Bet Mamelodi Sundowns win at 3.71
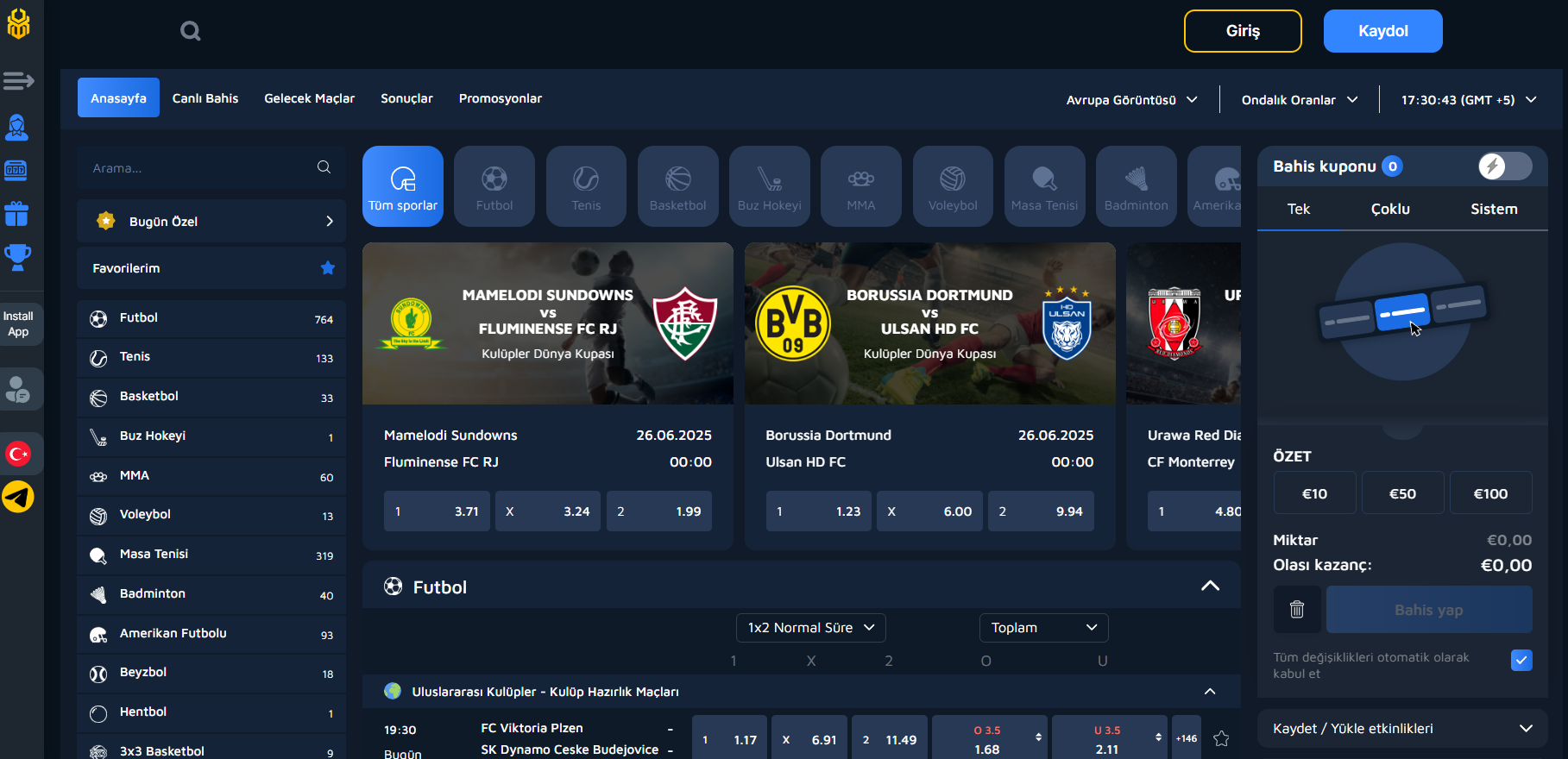The image size is (1568, 759). (x=437, y=511)
